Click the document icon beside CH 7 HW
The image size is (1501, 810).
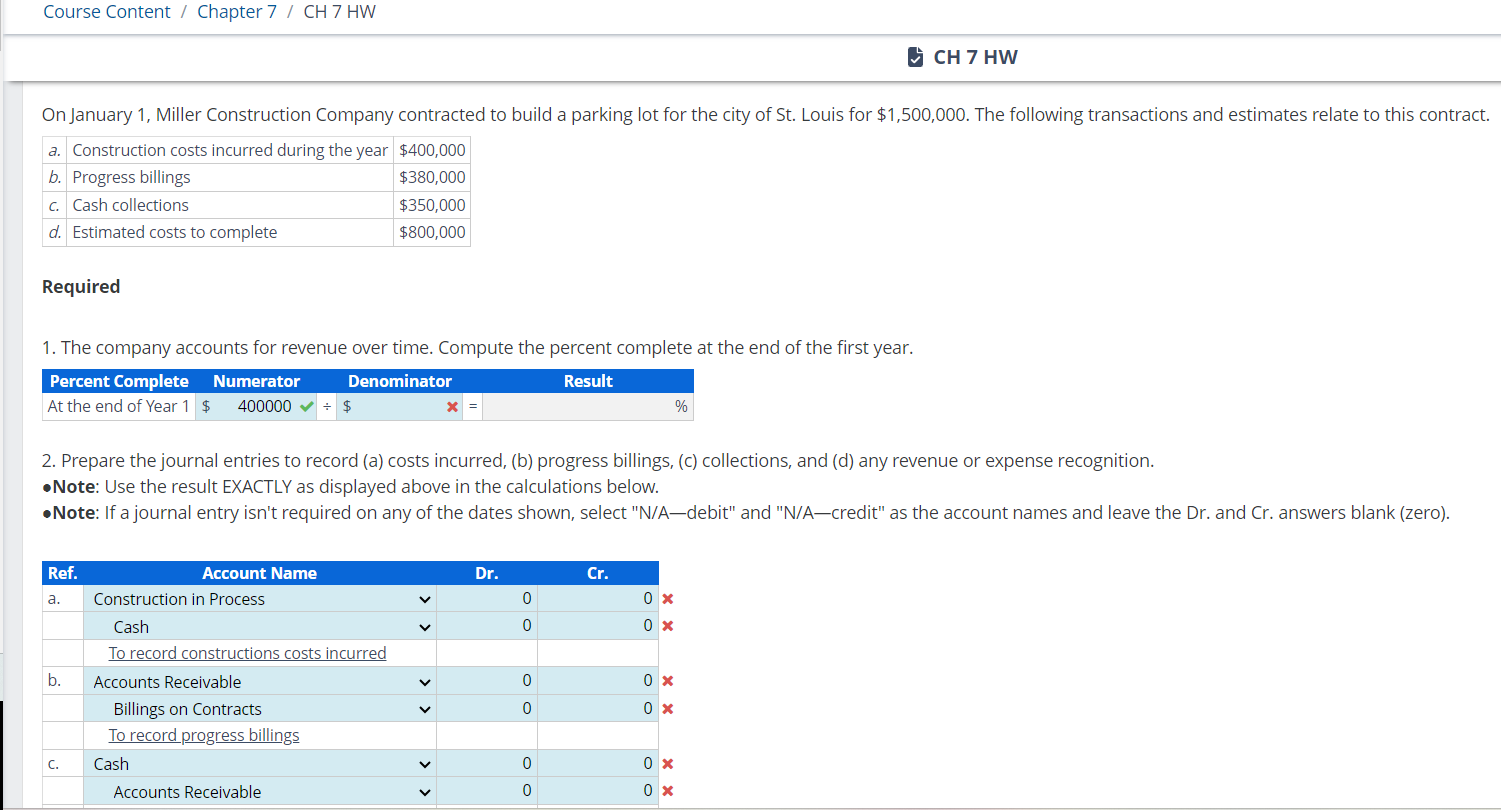tap(916, 56)
